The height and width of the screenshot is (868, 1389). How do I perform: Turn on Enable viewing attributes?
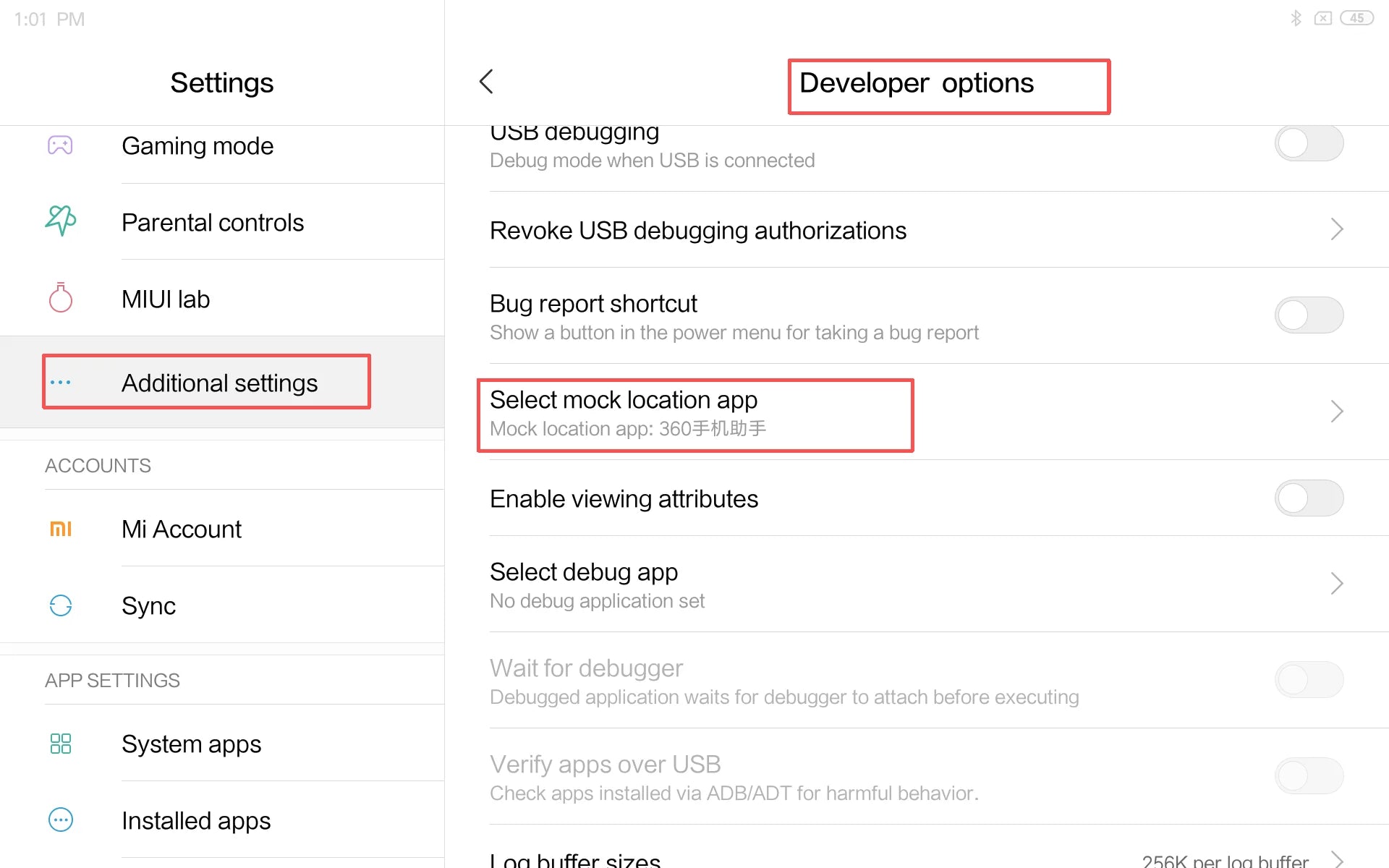[x=1309, y=498]
